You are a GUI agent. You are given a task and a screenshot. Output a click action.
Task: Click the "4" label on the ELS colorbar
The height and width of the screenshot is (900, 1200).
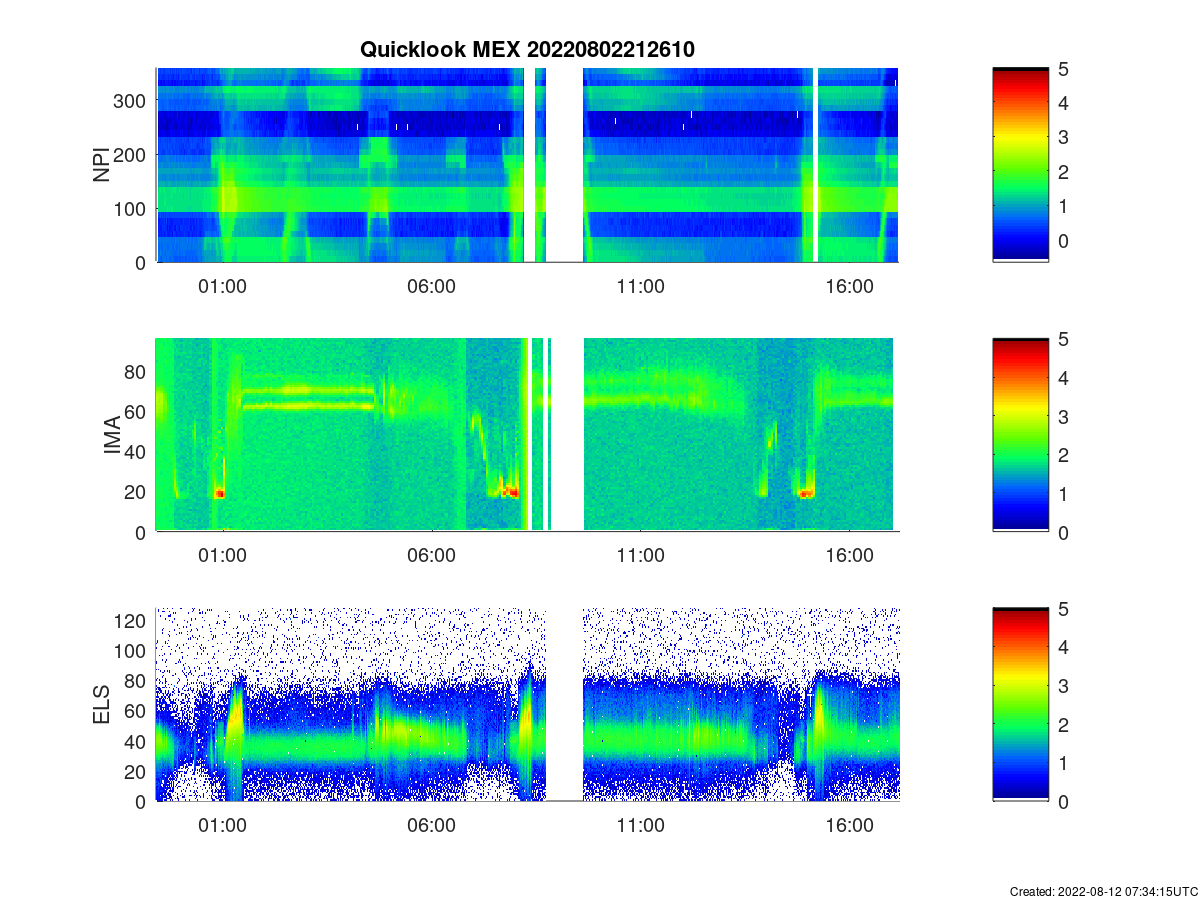coord(1063,647)
